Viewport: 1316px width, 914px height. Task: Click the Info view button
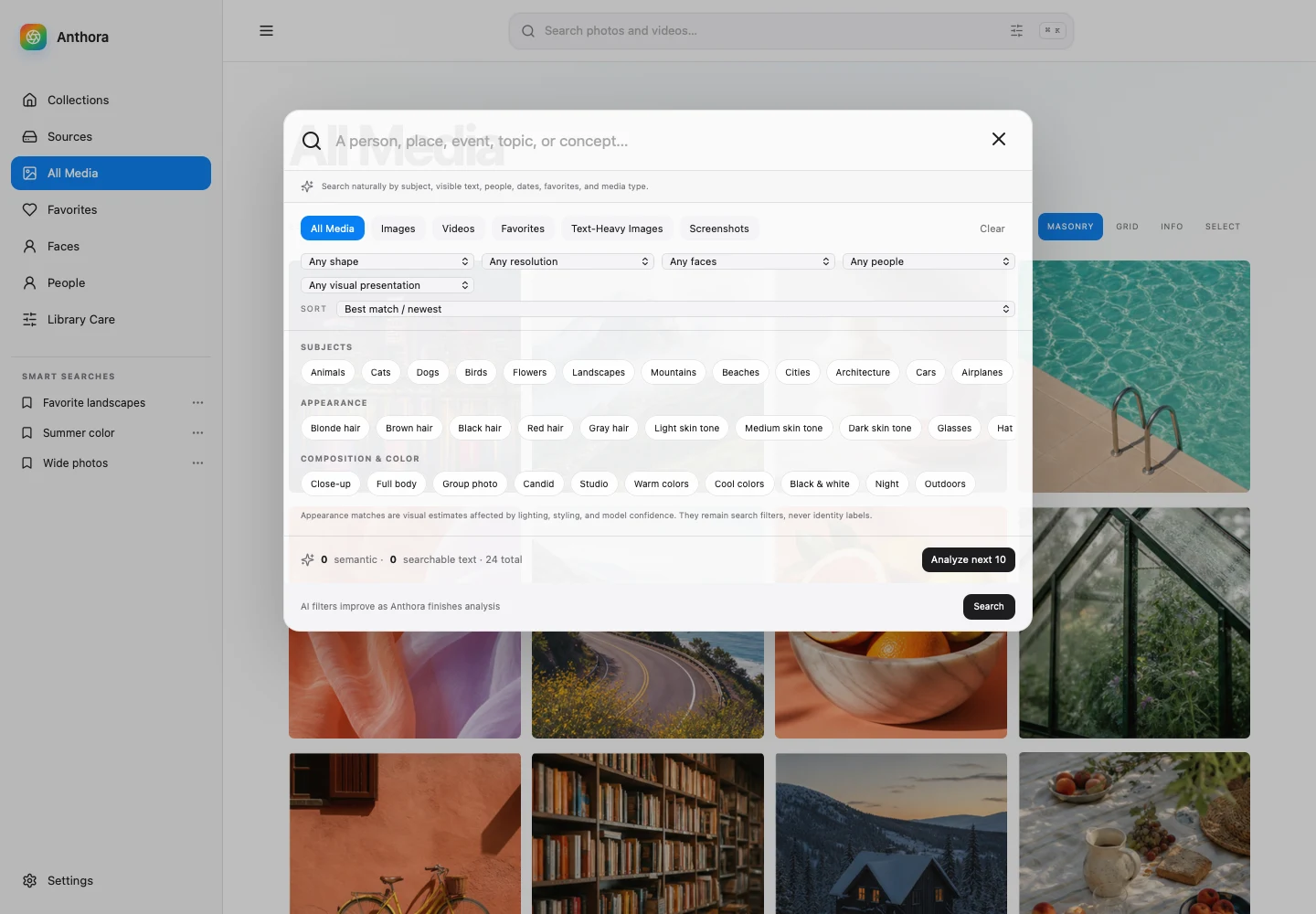(x=1172, y=227)
